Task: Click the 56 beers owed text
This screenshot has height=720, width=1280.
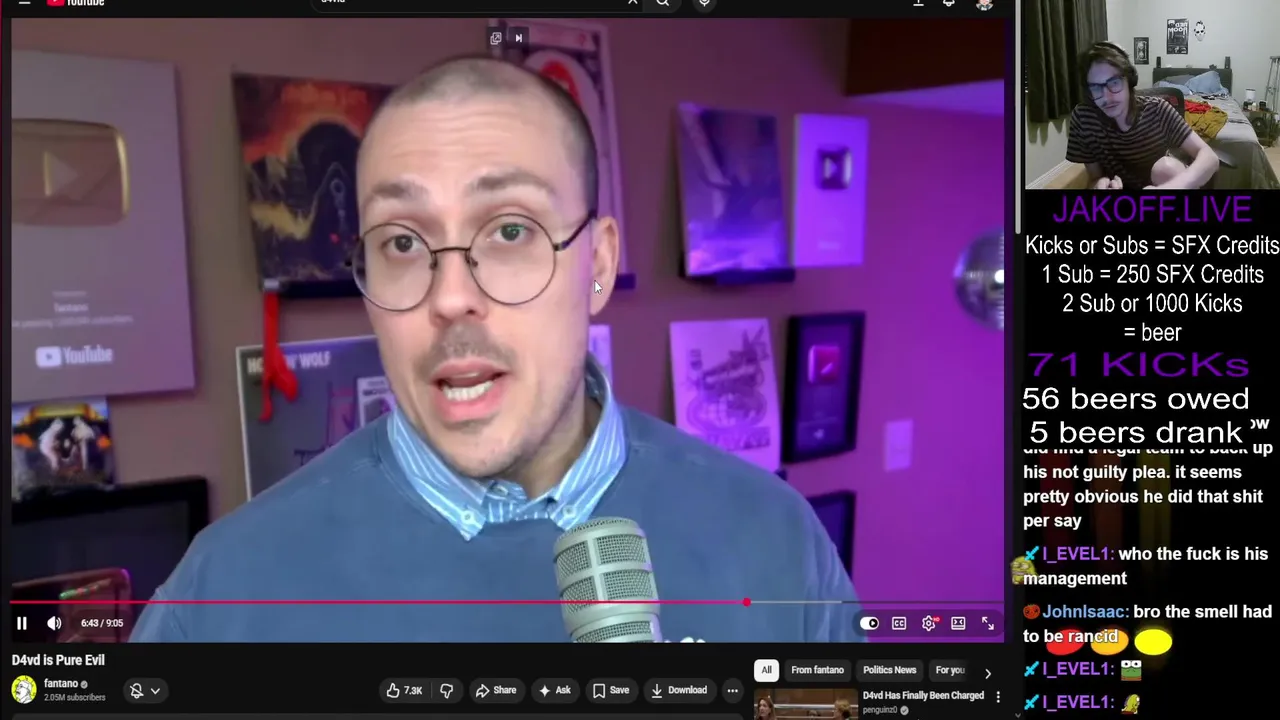Action: (x=1136, y=399)
